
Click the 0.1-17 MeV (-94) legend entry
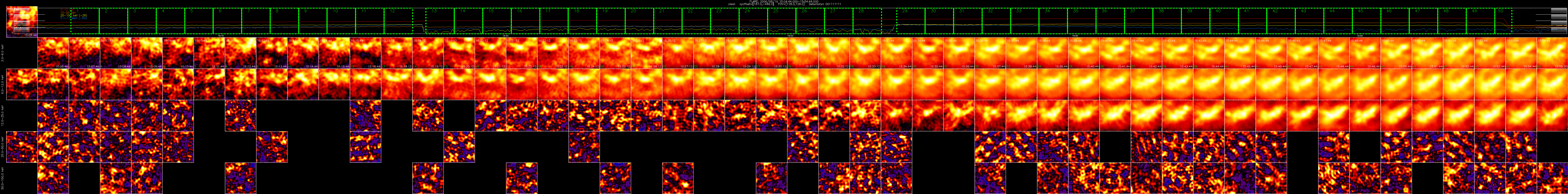point(74,18)
